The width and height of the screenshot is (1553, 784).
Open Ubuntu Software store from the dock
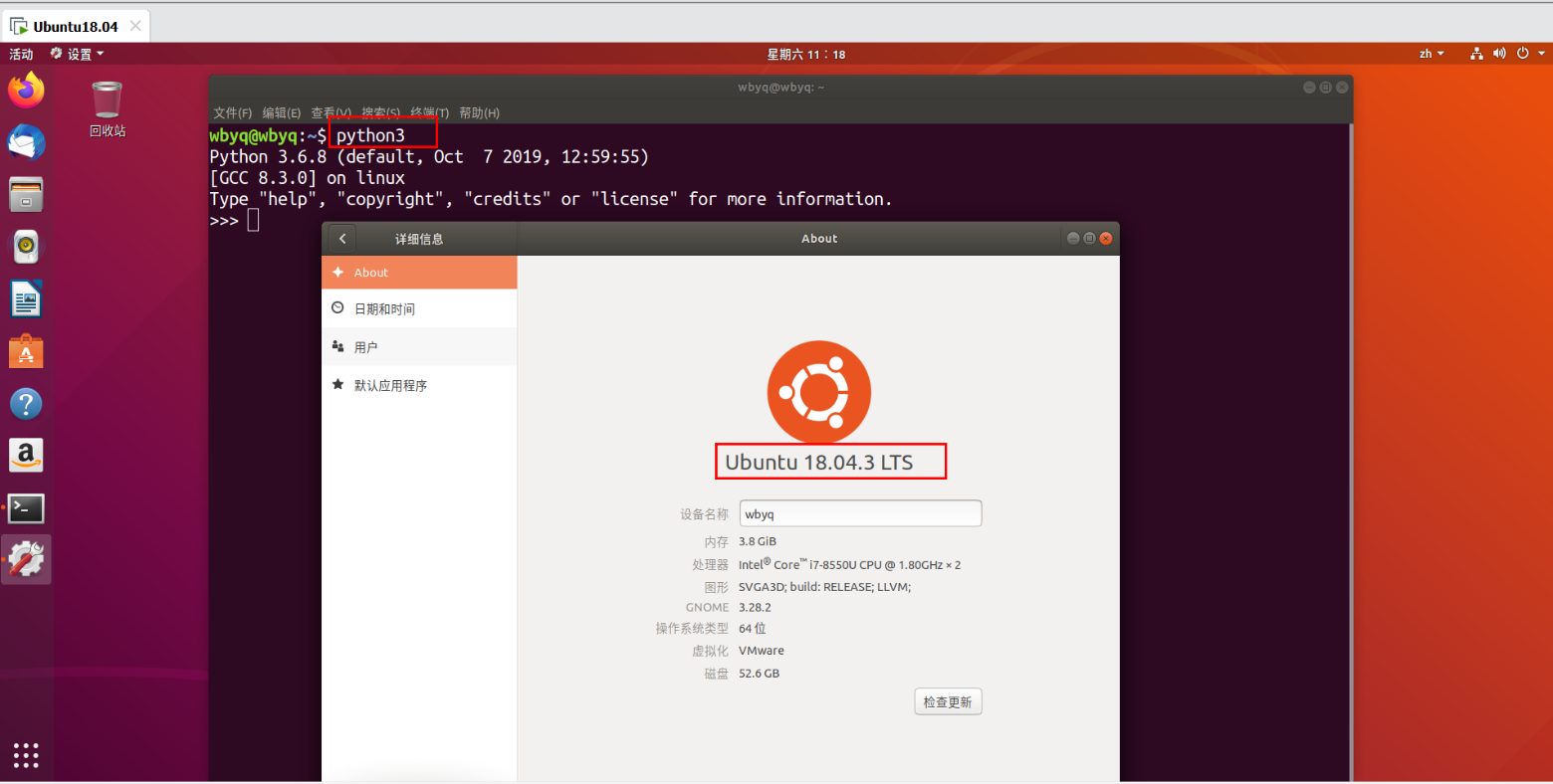point(26,351)
